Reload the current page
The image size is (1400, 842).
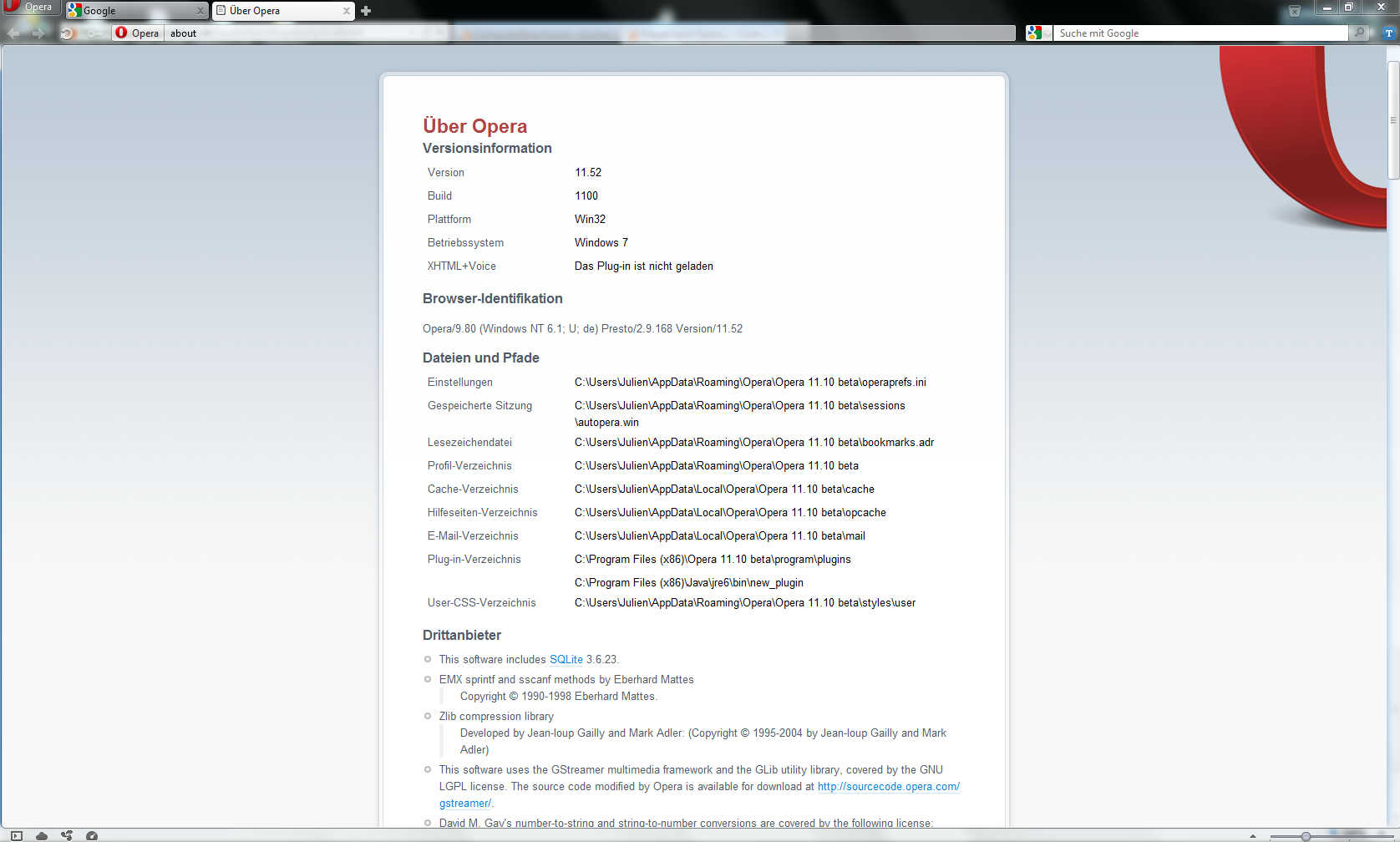pos(67,33)
